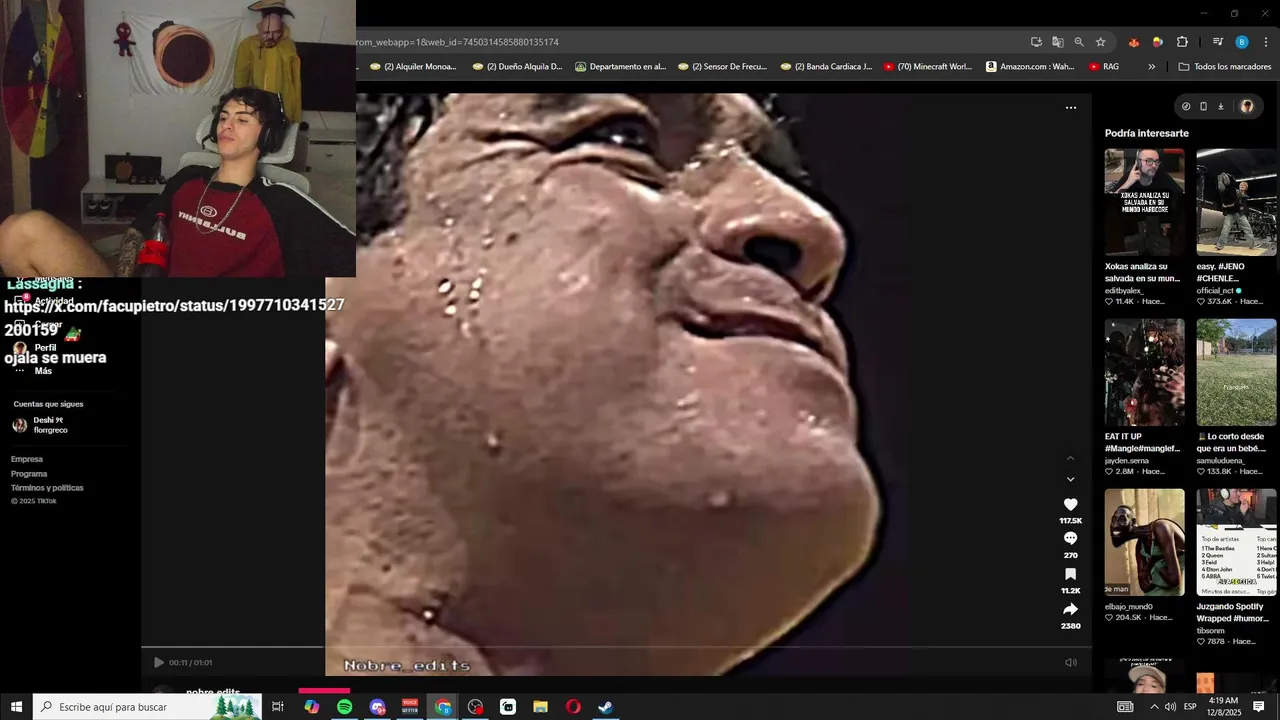Screen dimensions: 1280x720
Task: Go to the previous video with up chevron
Action: tap(1070, 458)
